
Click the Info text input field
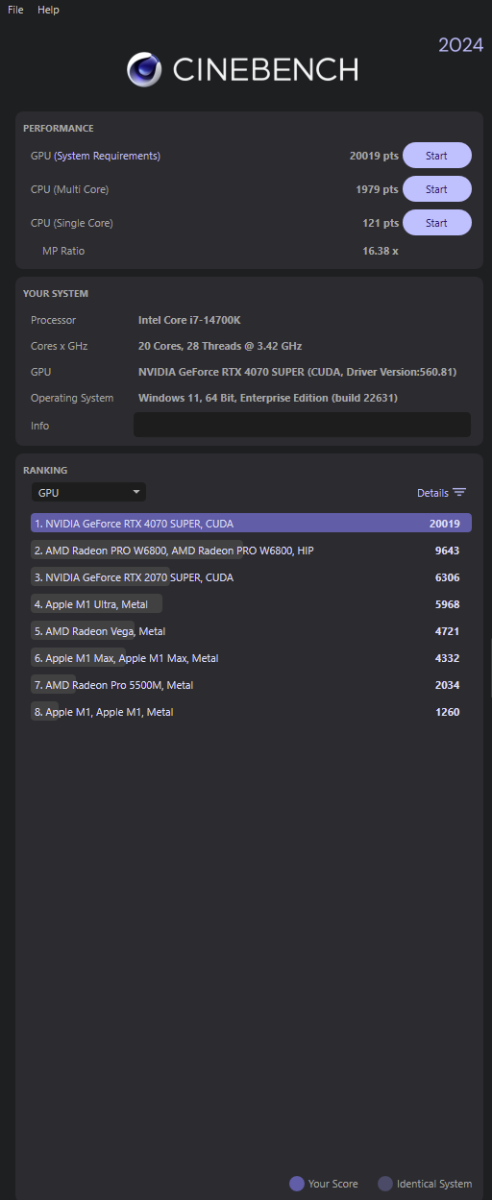[302, 425]
